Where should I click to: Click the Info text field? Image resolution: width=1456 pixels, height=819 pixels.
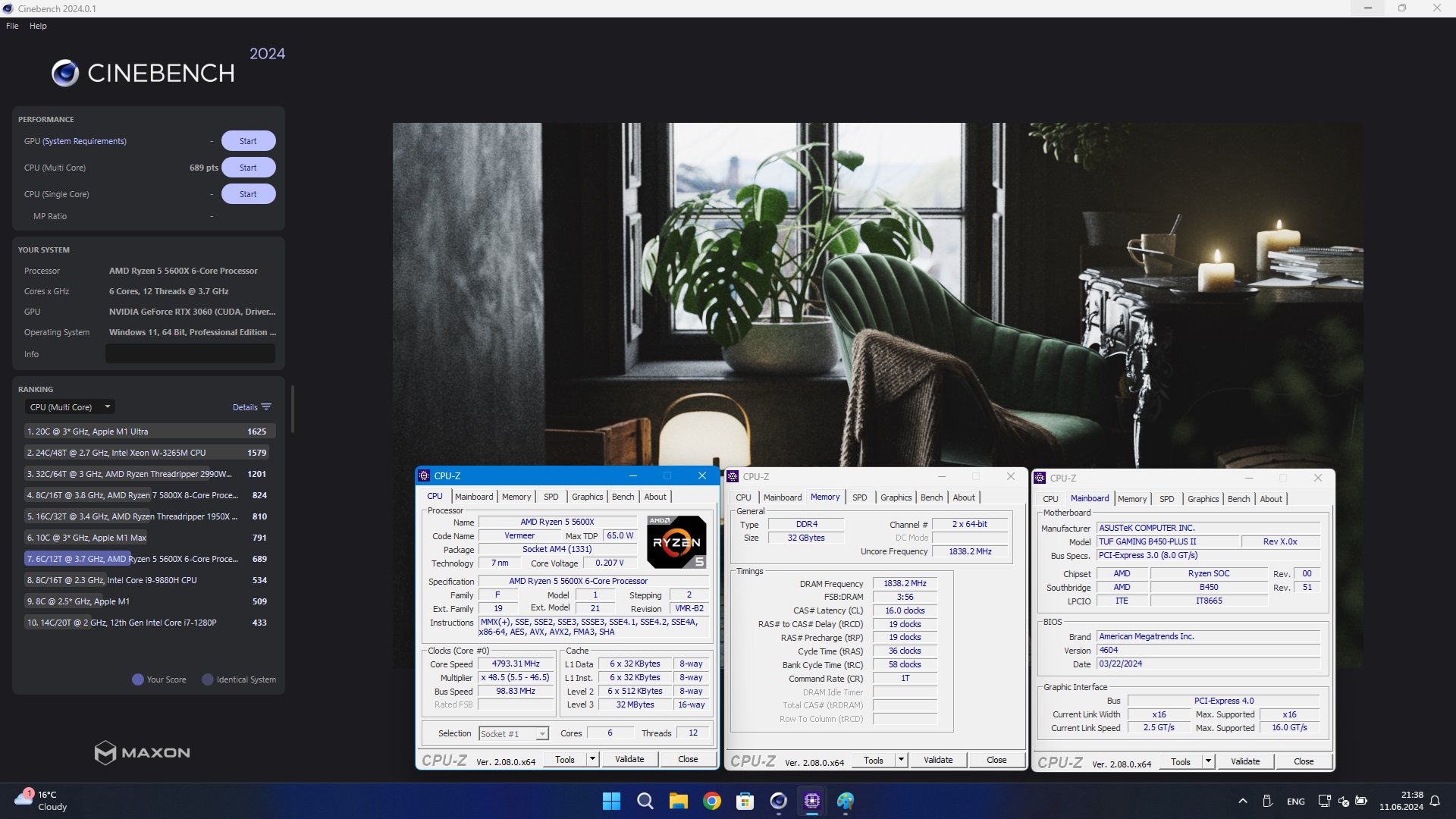(x=190, y=354)
